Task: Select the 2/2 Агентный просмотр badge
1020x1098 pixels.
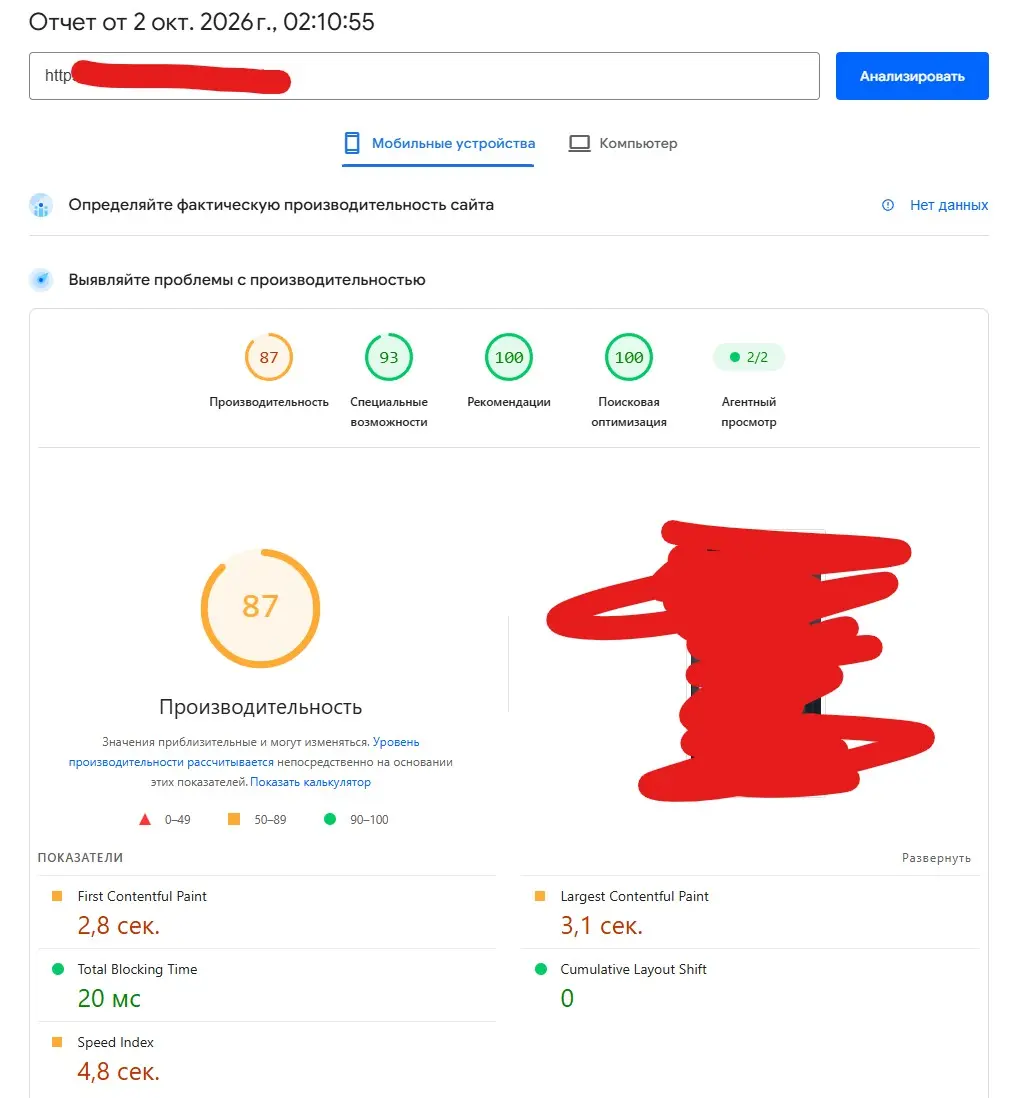Action: (x=748, y=357)
